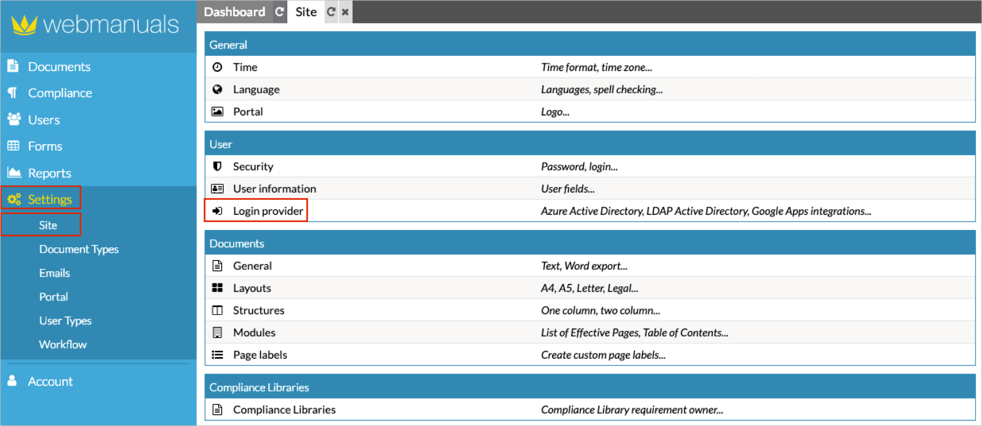The width and height of the screenshot is (982, 426).
Task: Click the globe icon next to Language
Action: (218, 89)
